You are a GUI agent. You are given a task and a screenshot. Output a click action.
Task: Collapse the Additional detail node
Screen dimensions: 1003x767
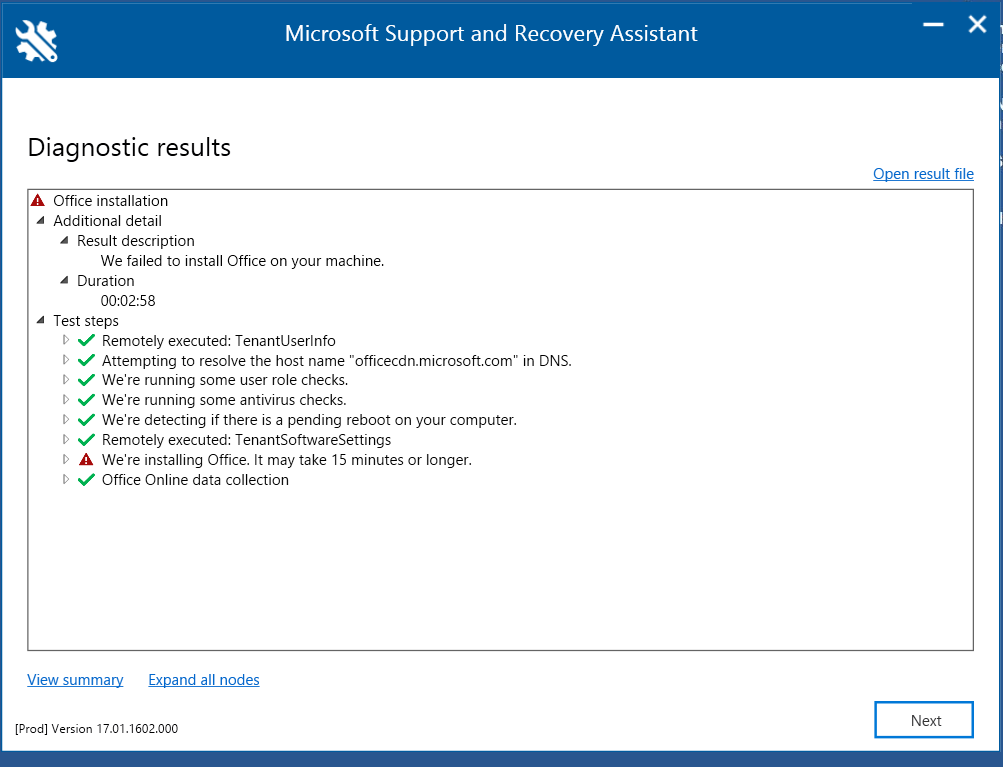pos(41,221)
